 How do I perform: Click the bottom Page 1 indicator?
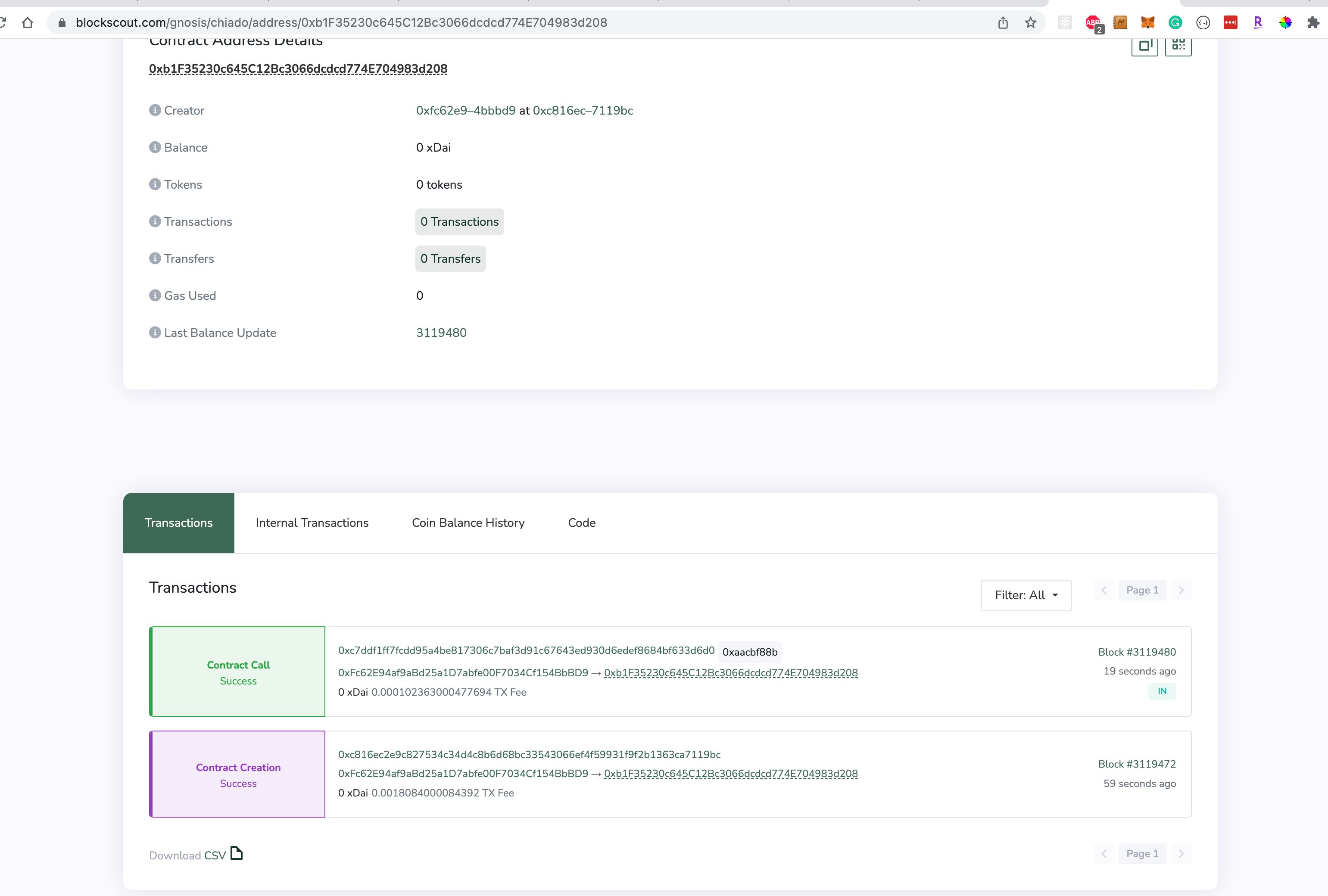click(1142, 854)
